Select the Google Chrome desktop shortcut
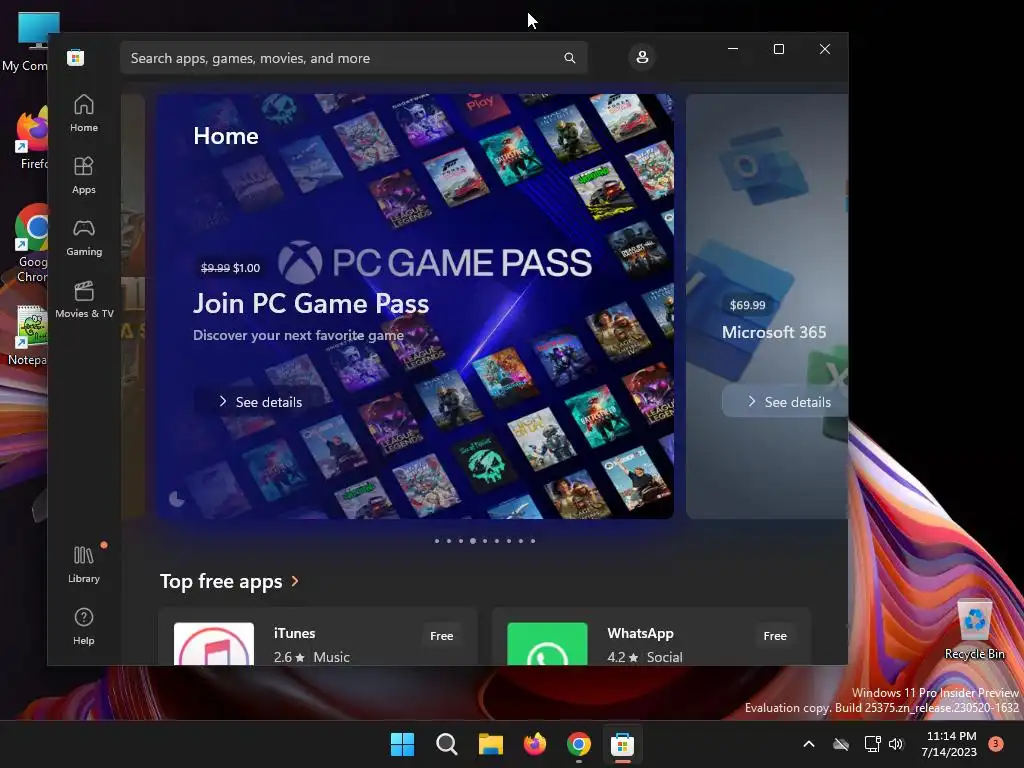 point(29,244)
